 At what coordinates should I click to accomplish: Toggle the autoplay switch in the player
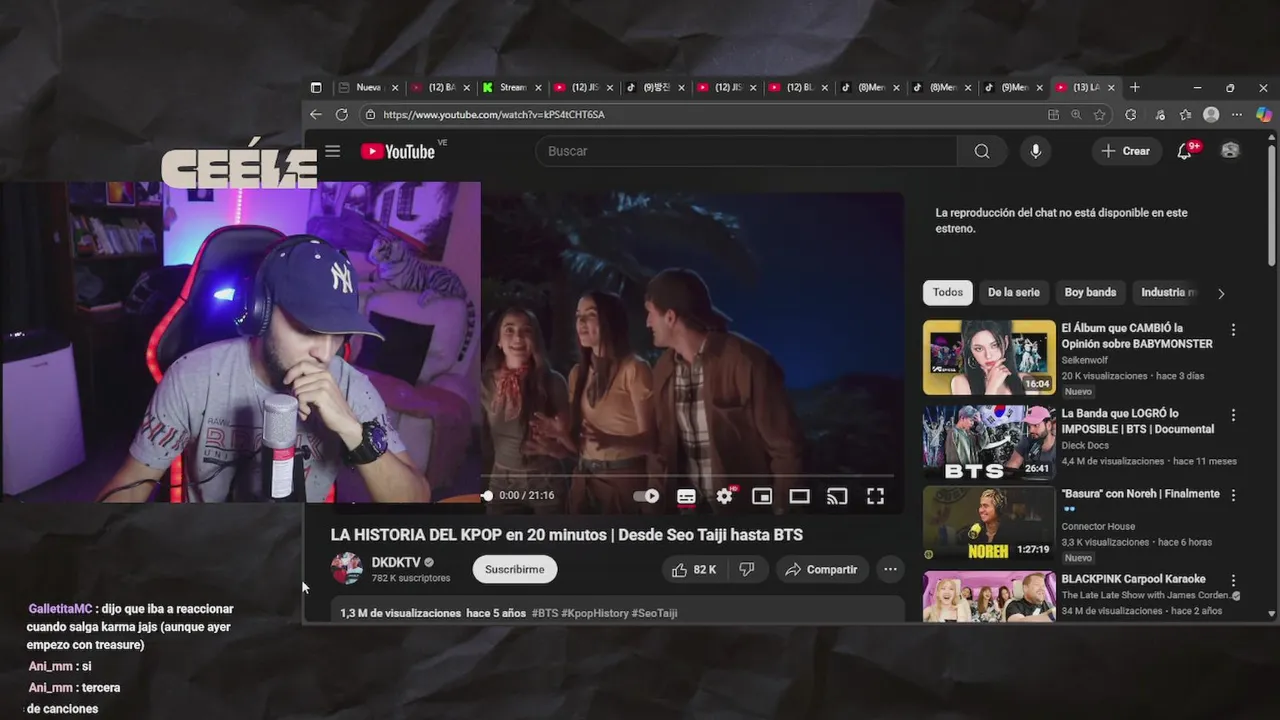[x=646, y=496]
